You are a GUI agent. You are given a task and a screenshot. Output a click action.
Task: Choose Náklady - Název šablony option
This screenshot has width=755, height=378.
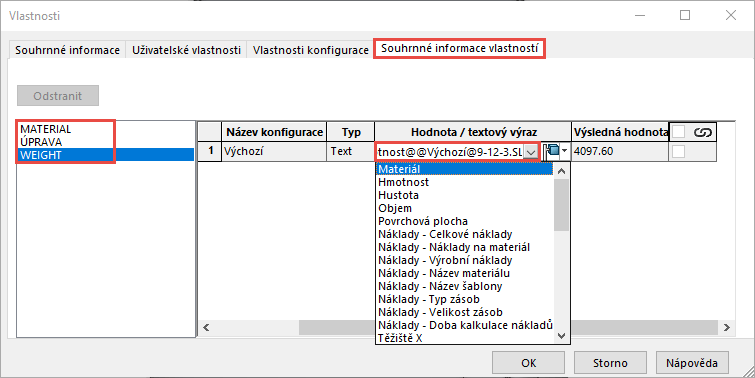465,286
